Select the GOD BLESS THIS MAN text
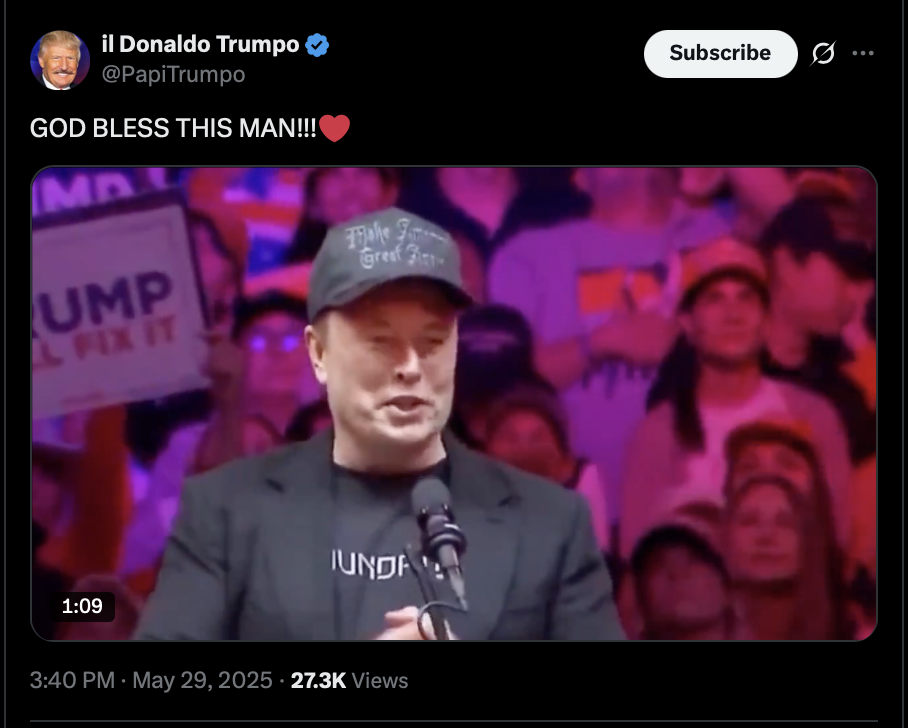The width and height of the screenshot is (908, 728). pos(173,128)
